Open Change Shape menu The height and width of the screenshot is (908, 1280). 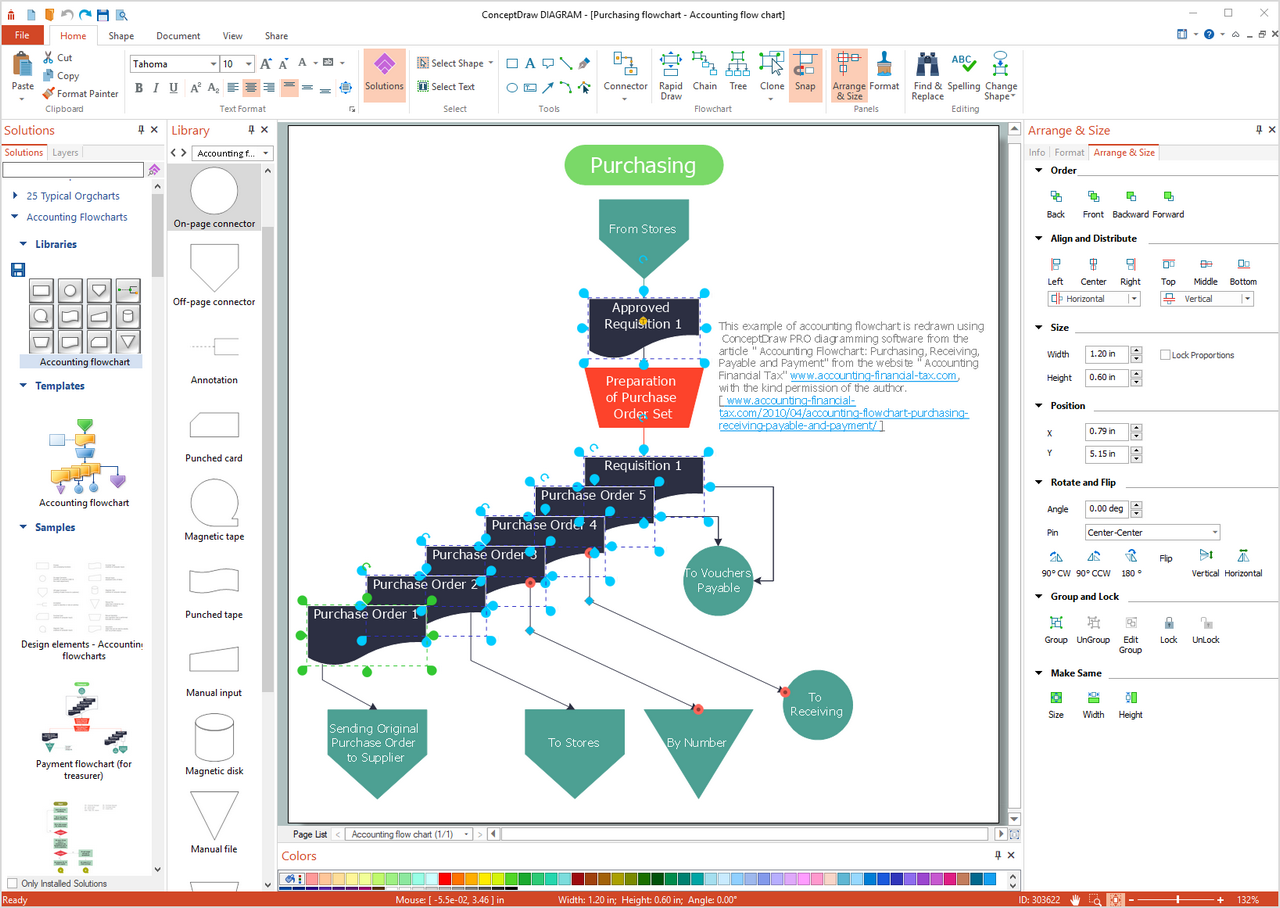point(1000,75)
